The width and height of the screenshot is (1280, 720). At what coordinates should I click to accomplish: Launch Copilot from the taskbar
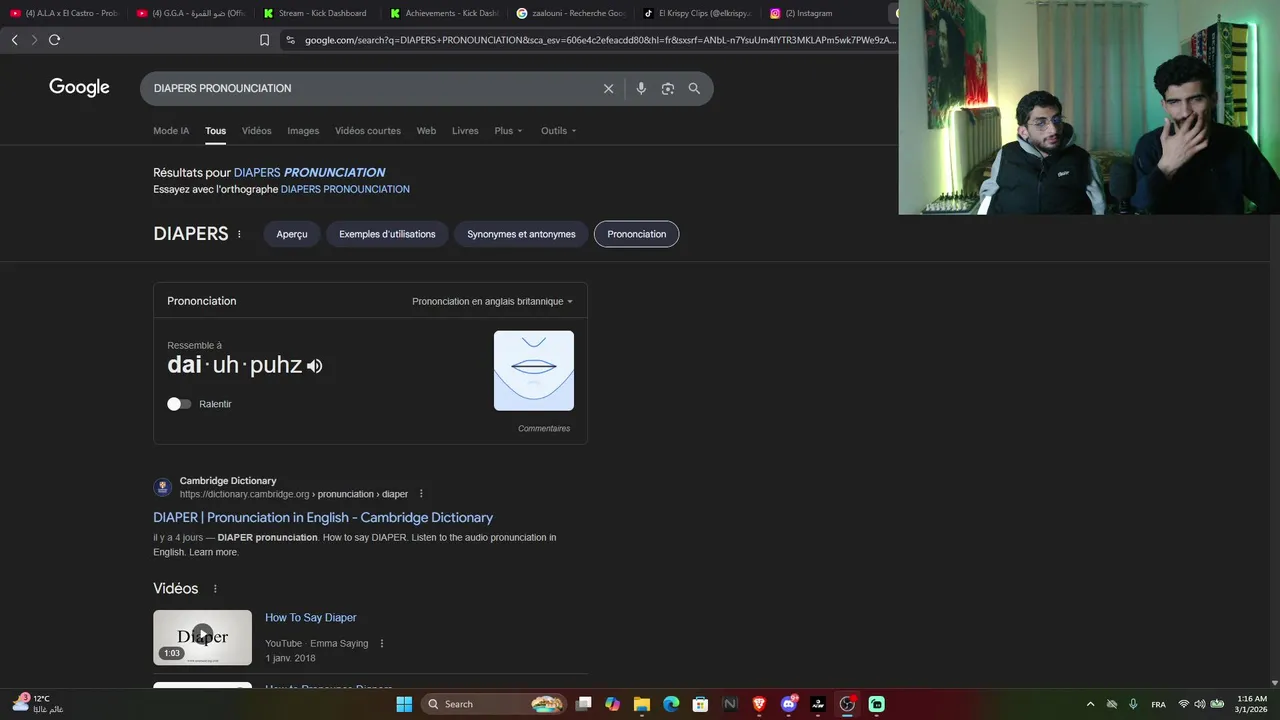(613, 704)
